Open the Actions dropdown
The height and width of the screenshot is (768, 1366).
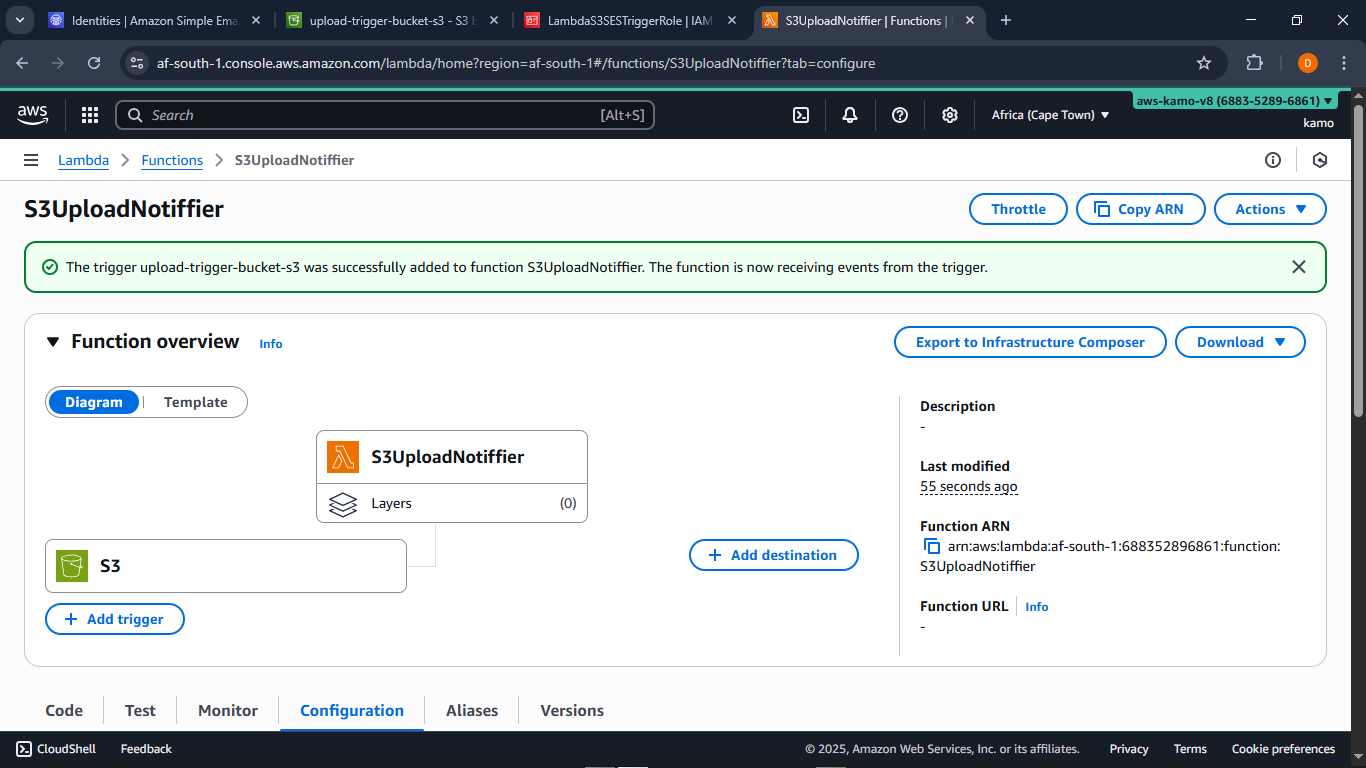tap(1270, 209)
